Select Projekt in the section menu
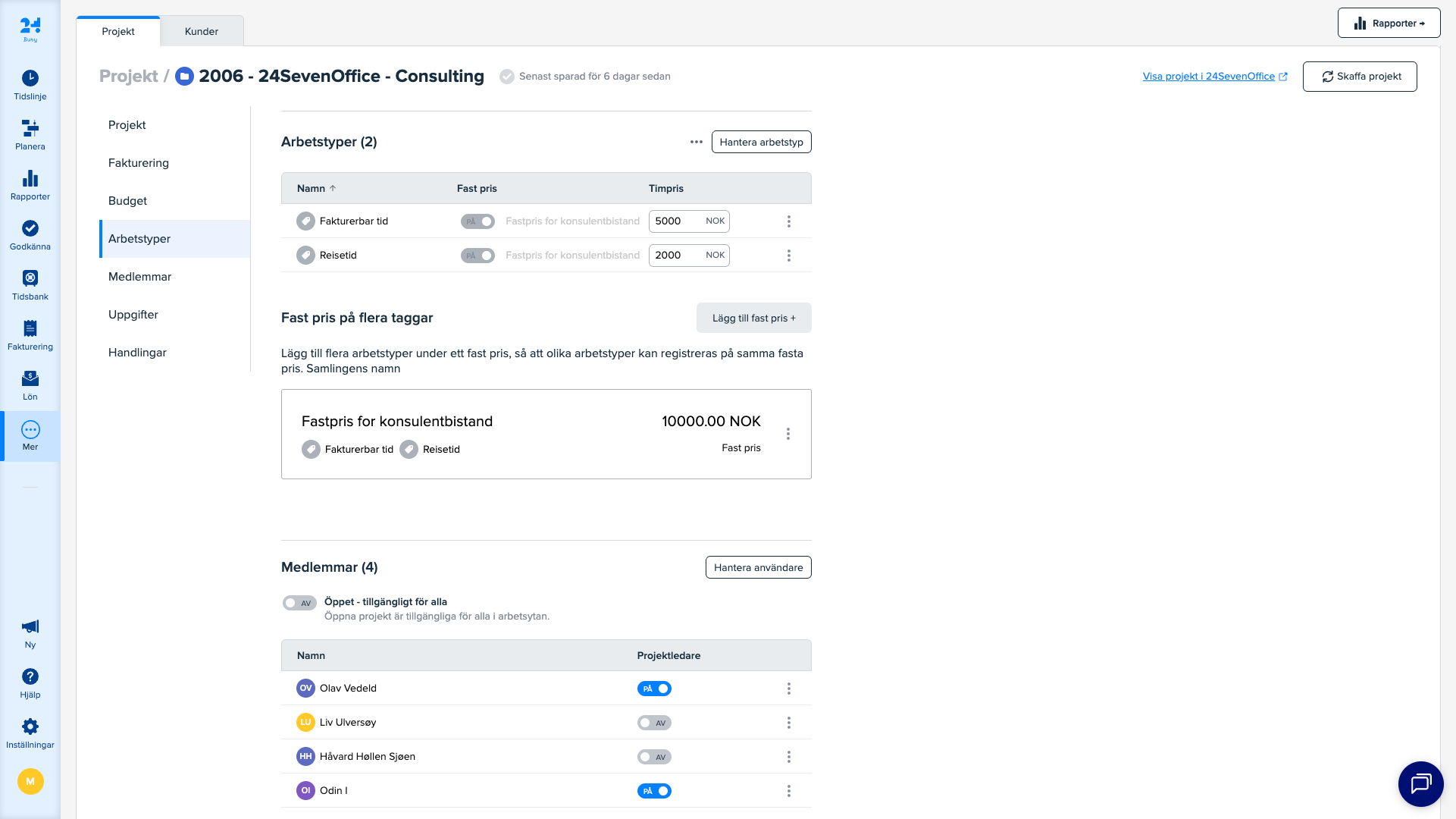This screenshot has width=1456, height=819. [x=175, y=125]
